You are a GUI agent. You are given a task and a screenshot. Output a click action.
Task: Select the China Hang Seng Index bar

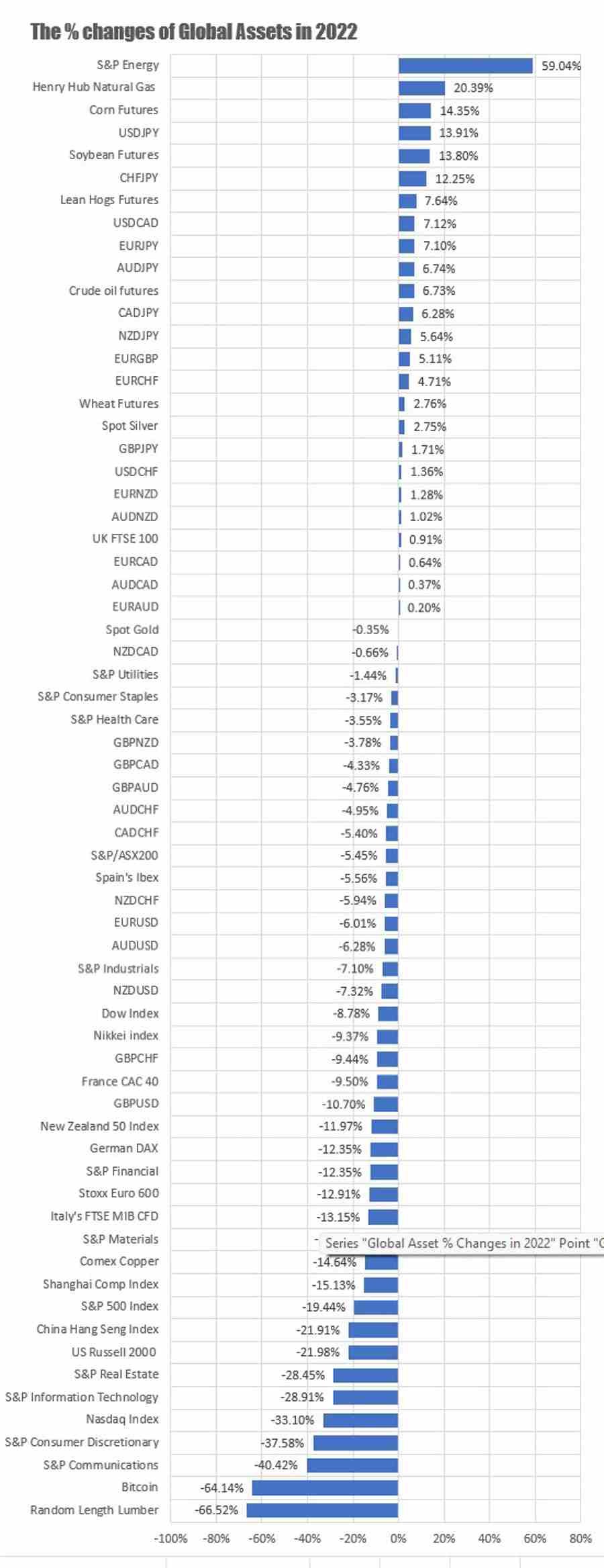(373, 1330)
